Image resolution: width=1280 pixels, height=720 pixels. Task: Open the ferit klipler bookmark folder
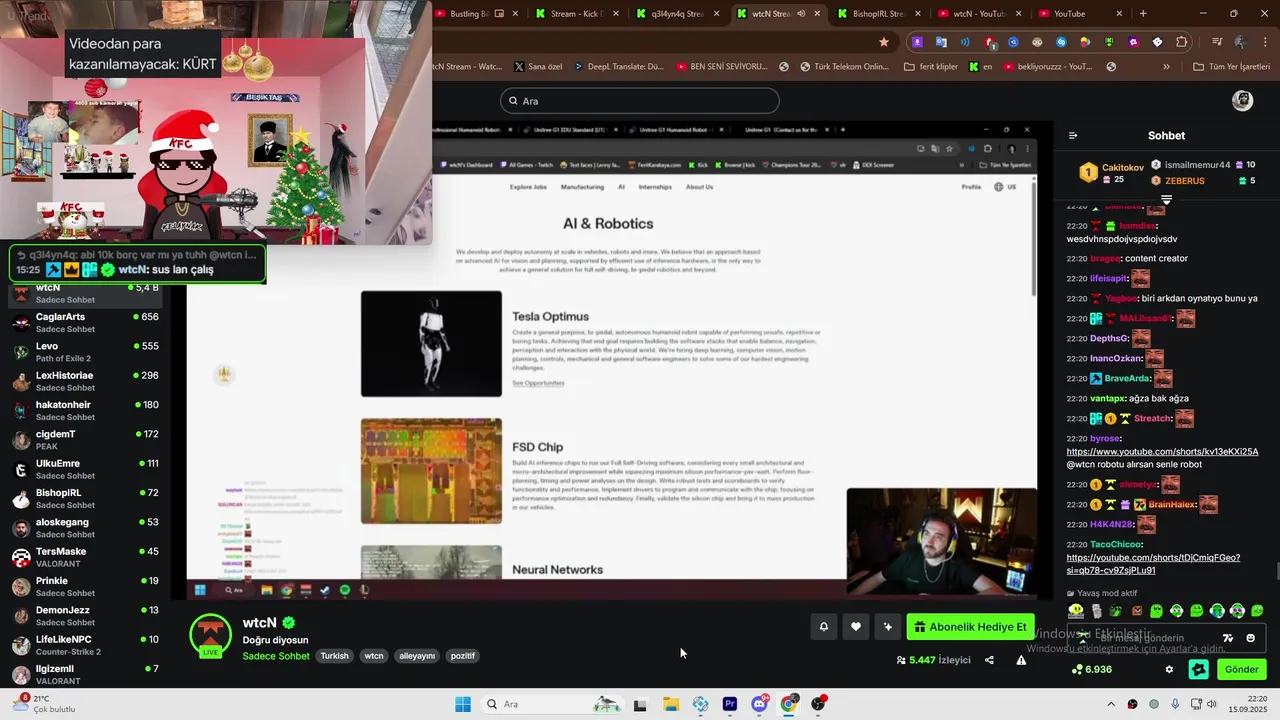931,67
